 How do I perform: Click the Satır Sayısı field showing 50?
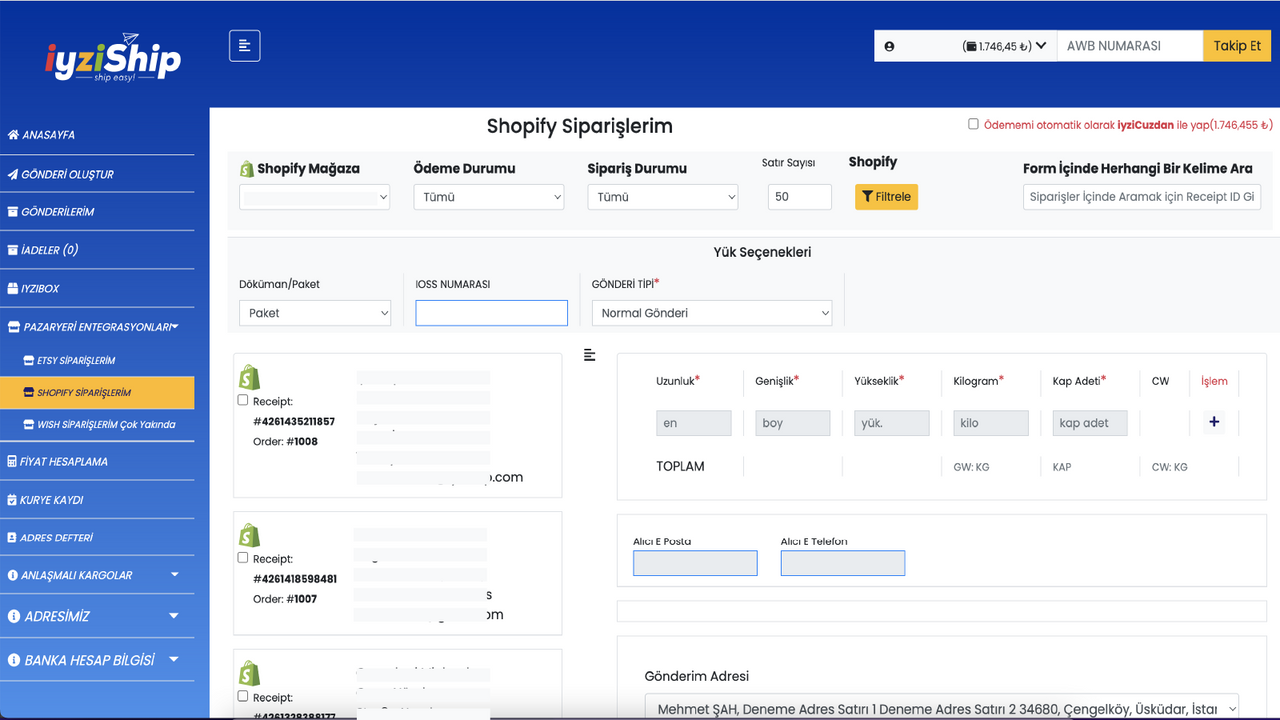point(800,197)
